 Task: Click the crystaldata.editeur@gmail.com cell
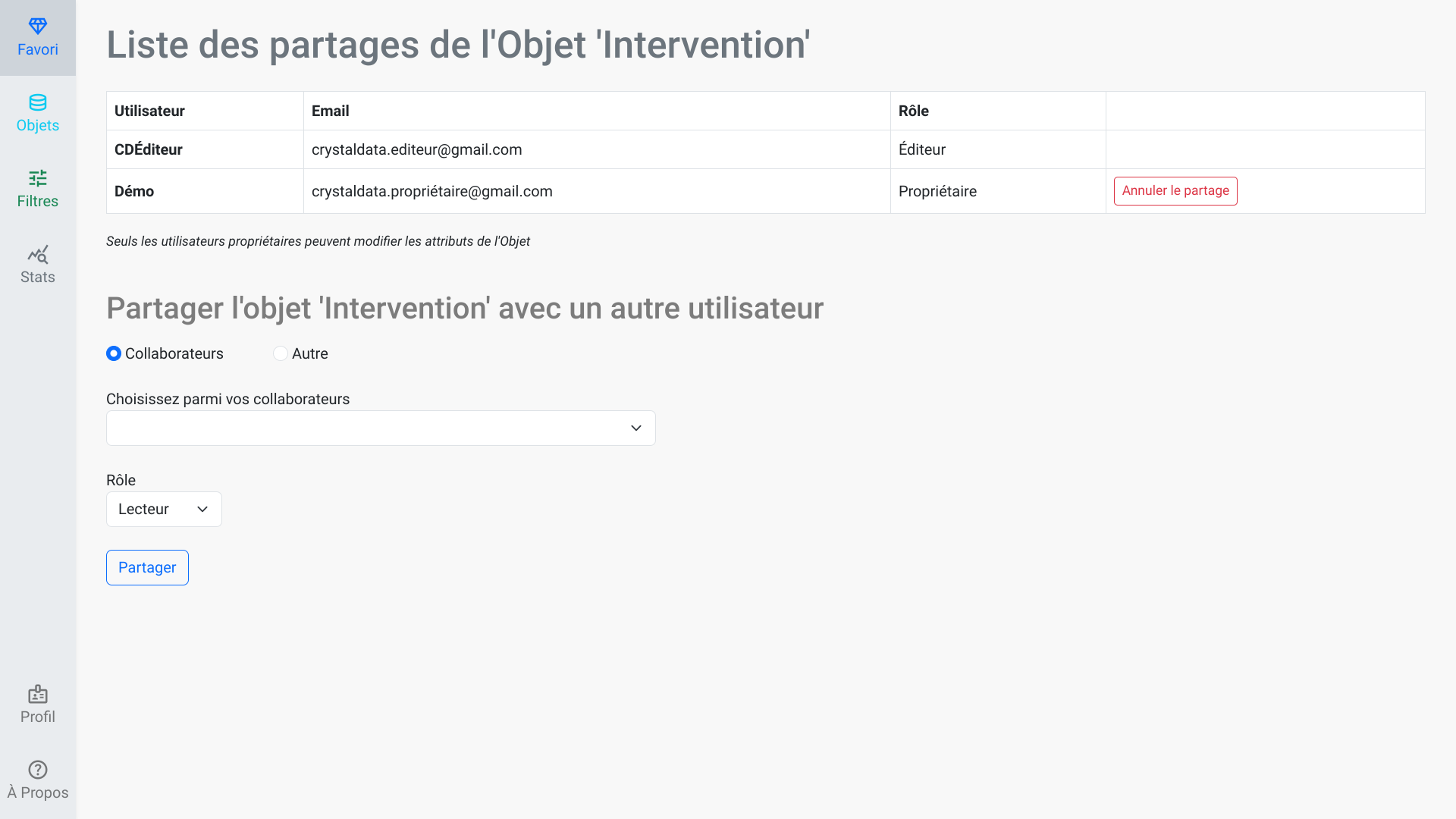(x=416, y=149)
